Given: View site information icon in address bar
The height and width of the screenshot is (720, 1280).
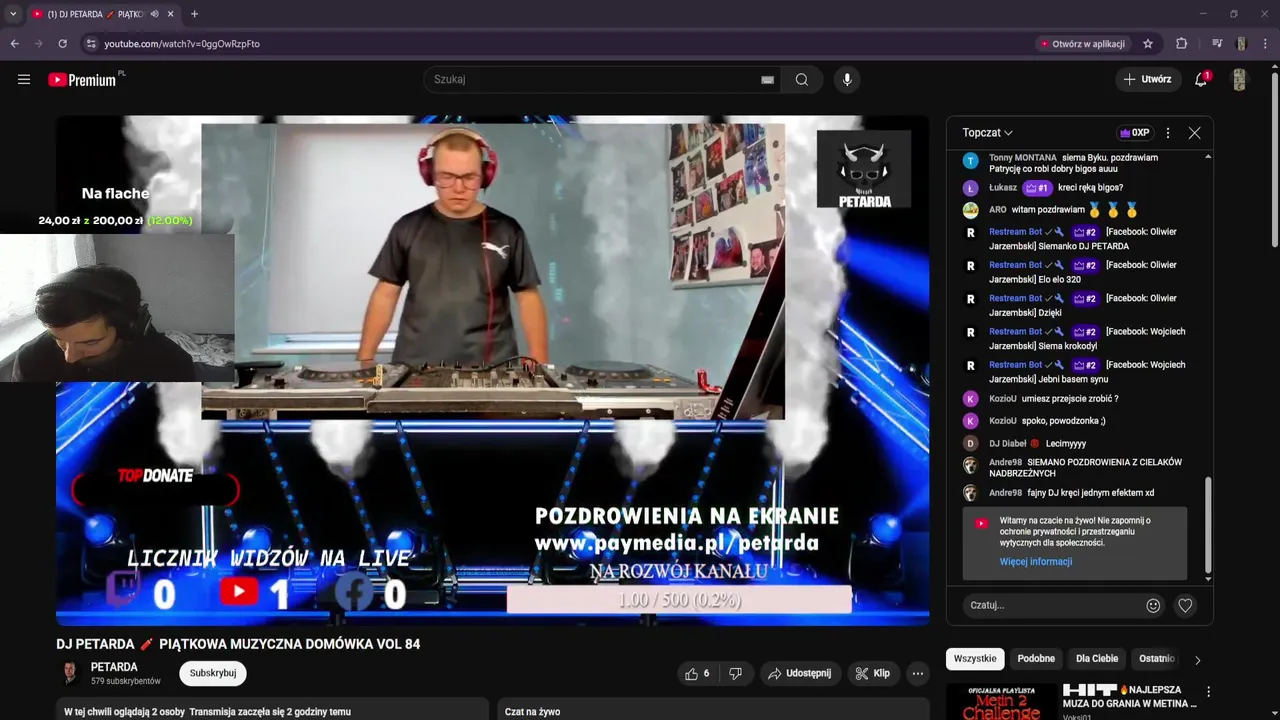Looking at the screenshot, I should pos(90,44).
